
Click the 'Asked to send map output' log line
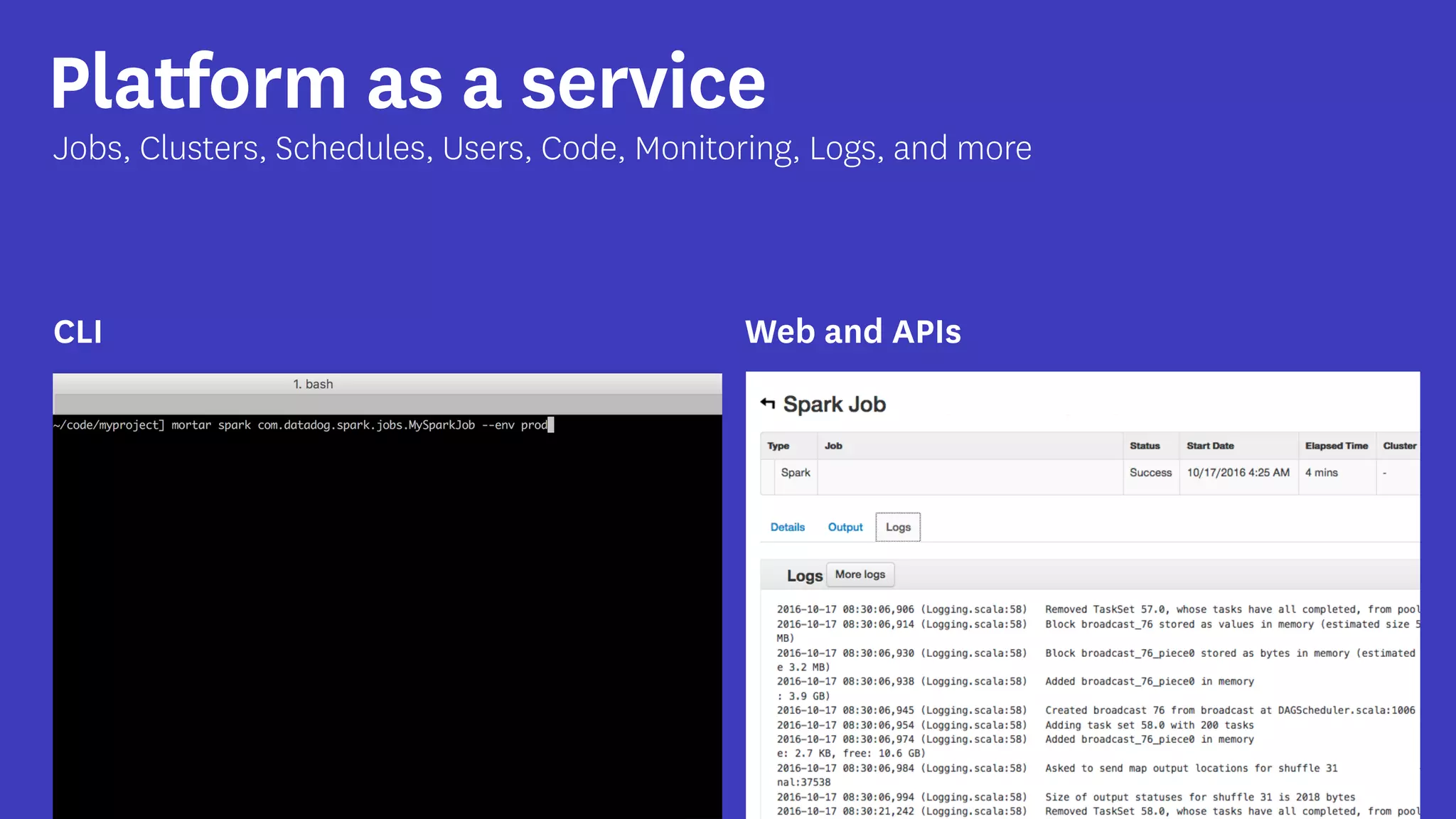click(1057, 775)
